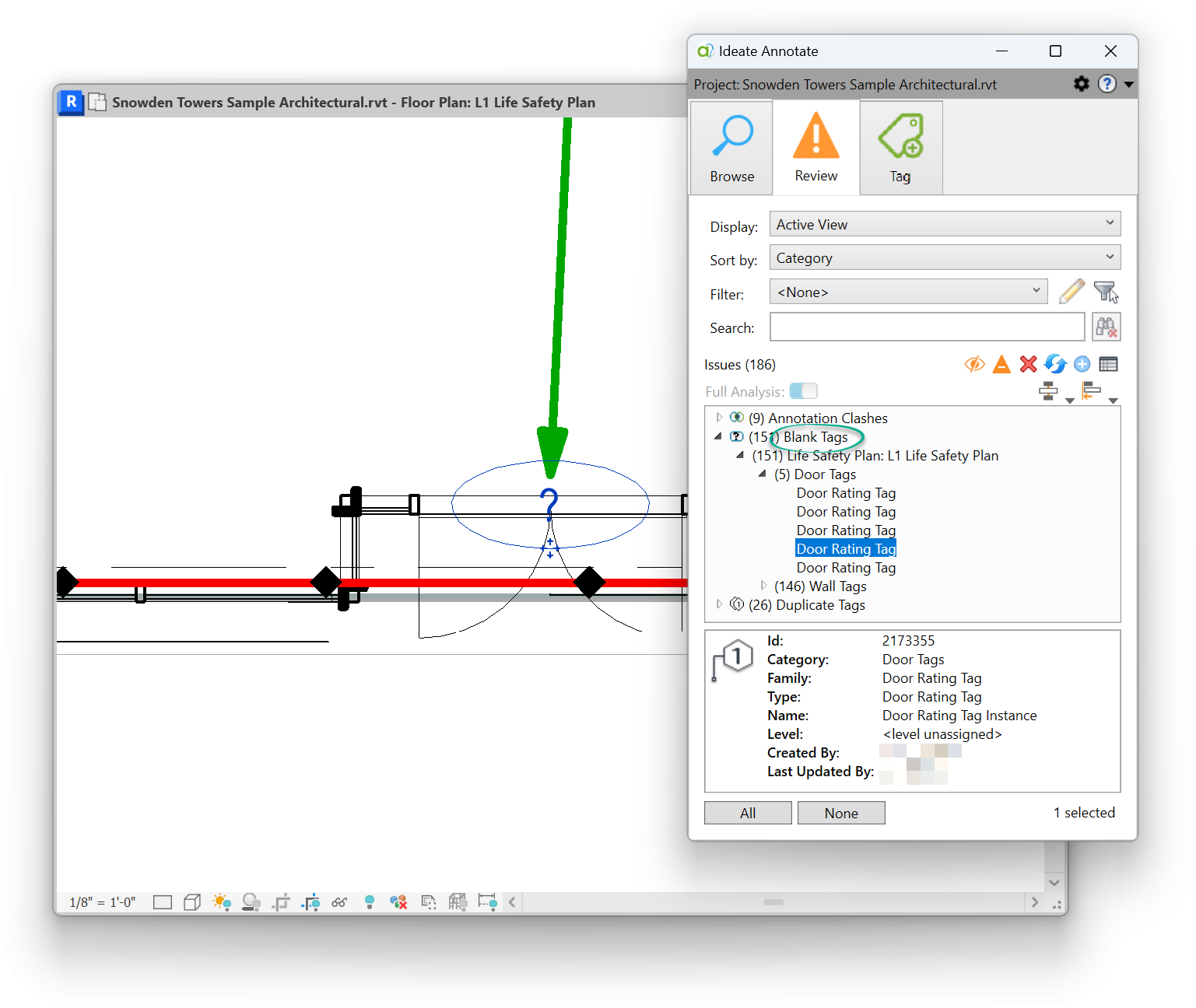Image resolution: width=1196 pixels, height=1008 pixels.
Task: Click the expand tree levels icon
Action: 1049,391
